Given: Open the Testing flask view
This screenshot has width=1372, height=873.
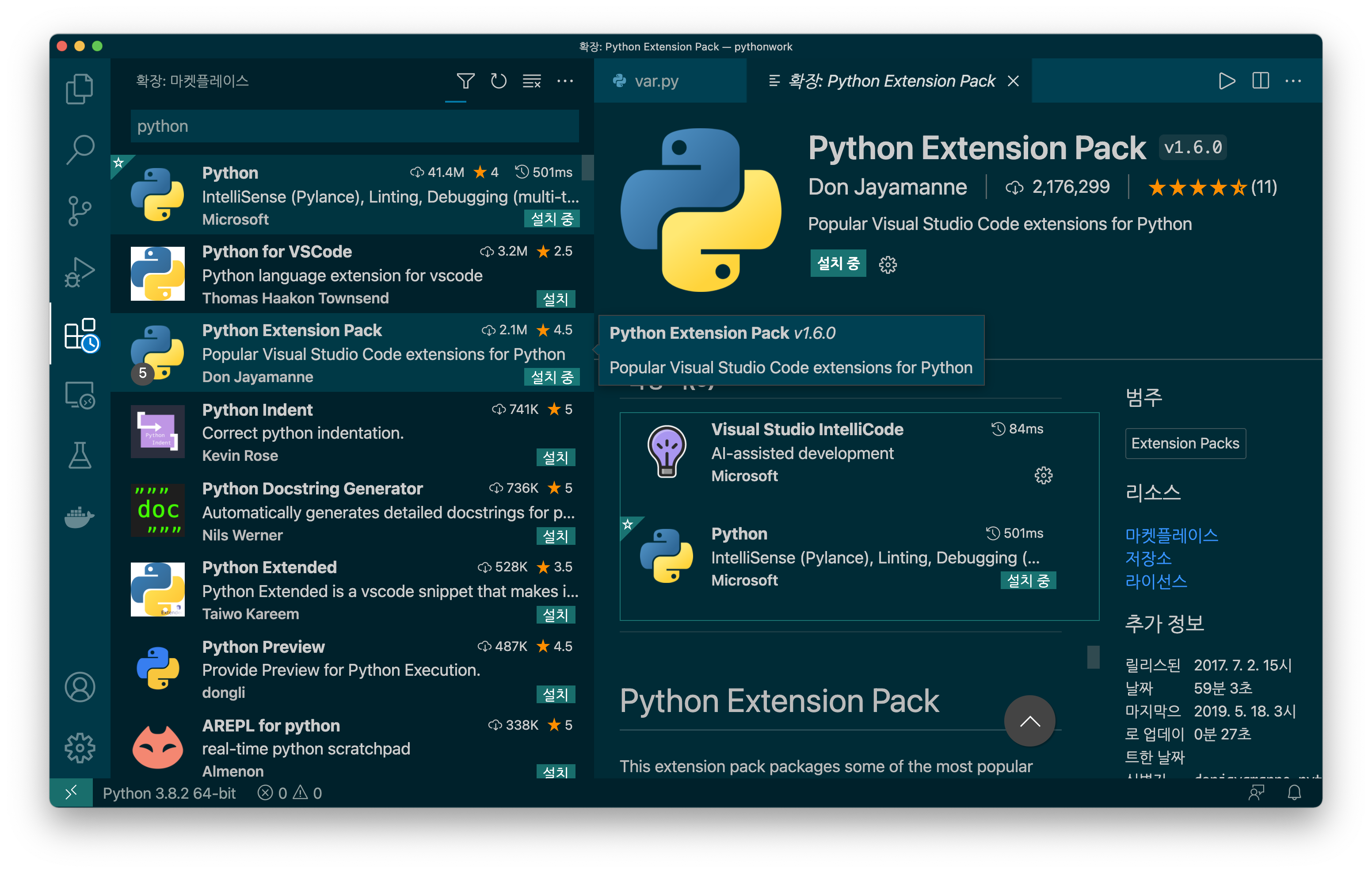Looking at the screenshot, I should [80, 455].
